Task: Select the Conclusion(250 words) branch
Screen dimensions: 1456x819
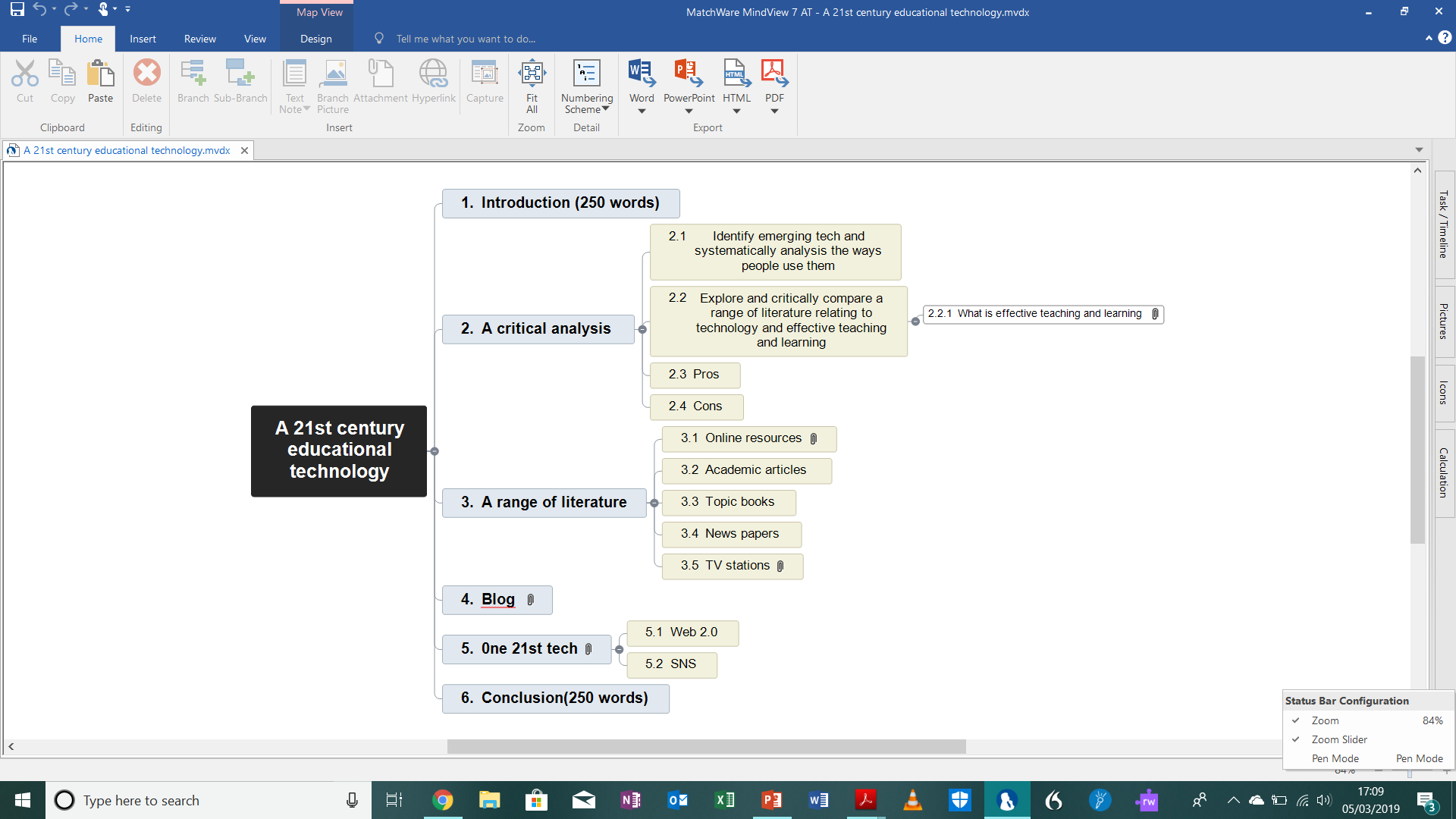Action: click(556, 698)
